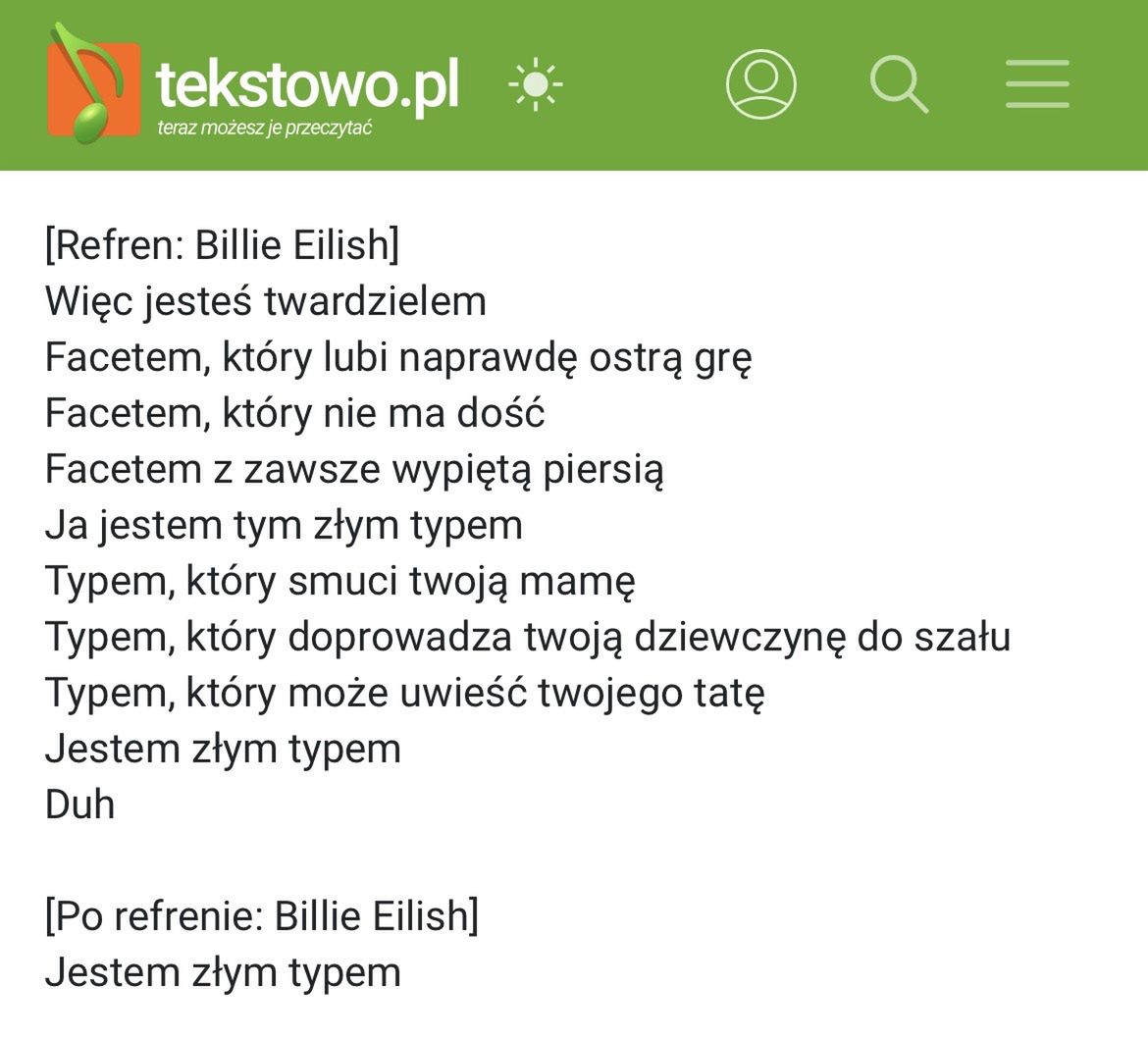
Task: Click the line "Typem, który smuci twoją mamę"
Action: tap(339, 581)
